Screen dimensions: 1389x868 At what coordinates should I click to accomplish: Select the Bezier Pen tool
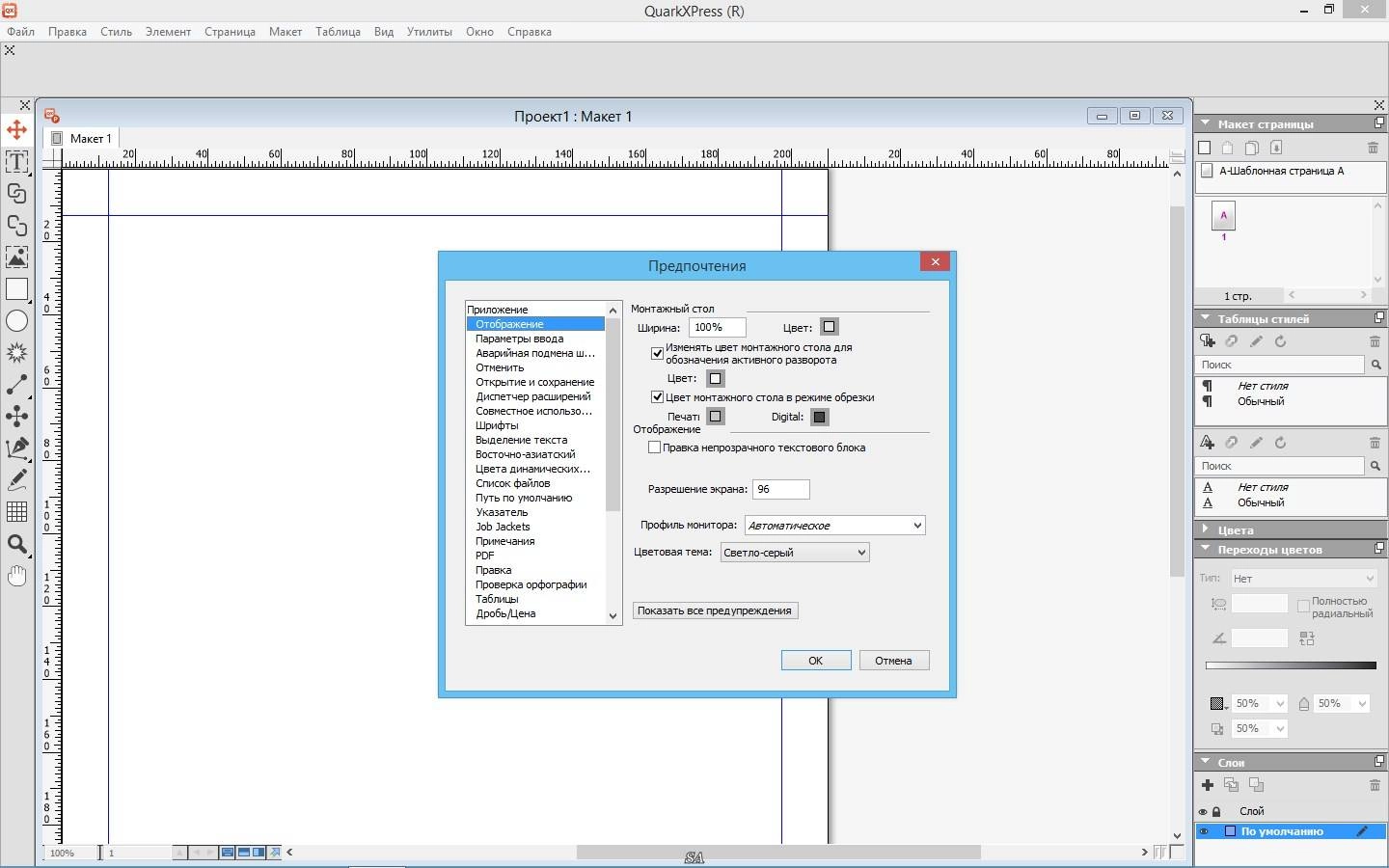[x=16, y=448]
